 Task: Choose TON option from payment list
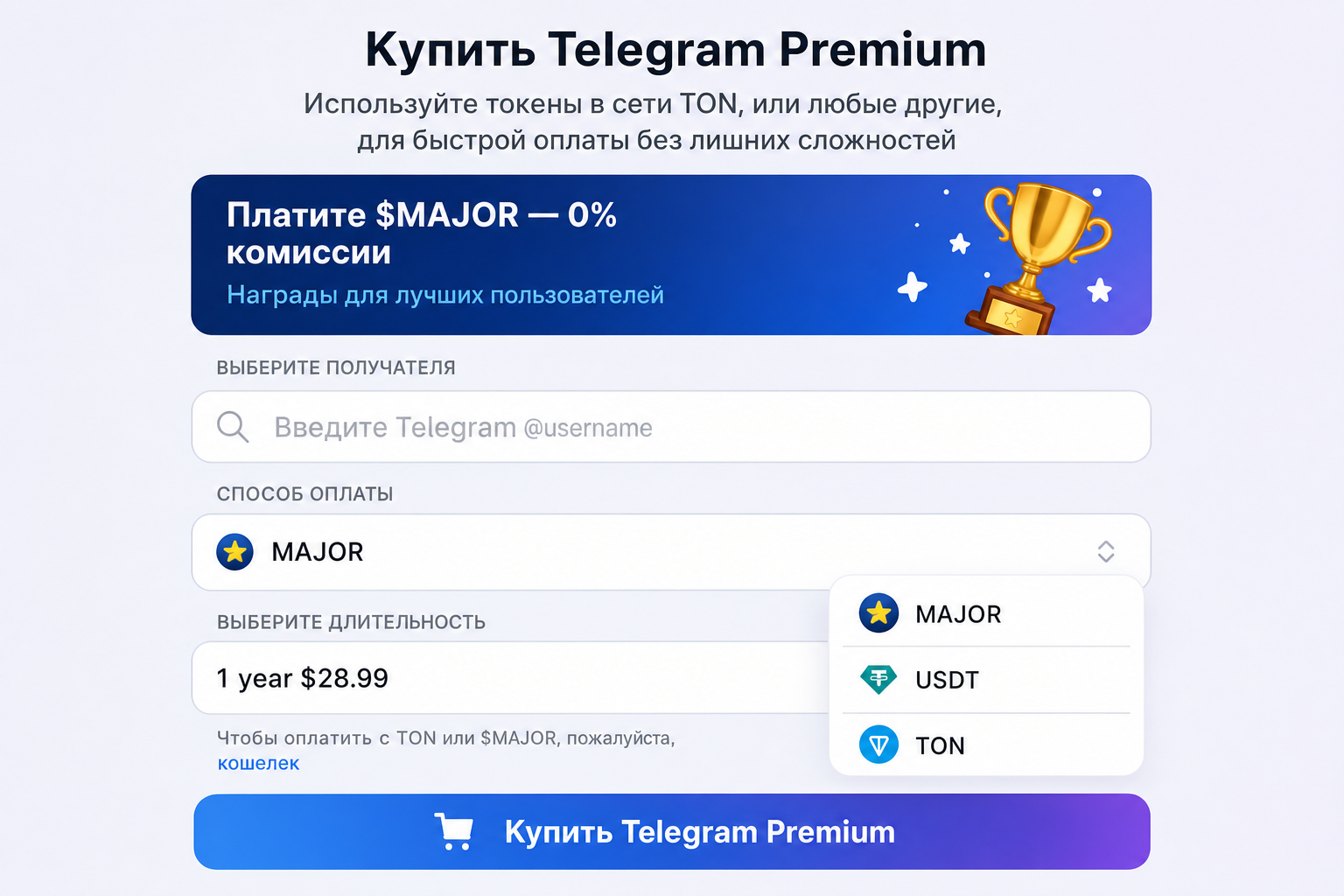(986, 745)
